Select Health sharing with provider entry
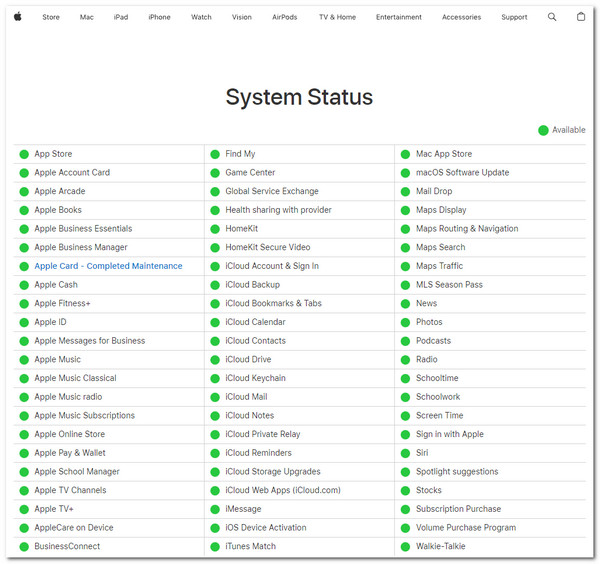The image size is (600, 564). click(x=278, y=210)
